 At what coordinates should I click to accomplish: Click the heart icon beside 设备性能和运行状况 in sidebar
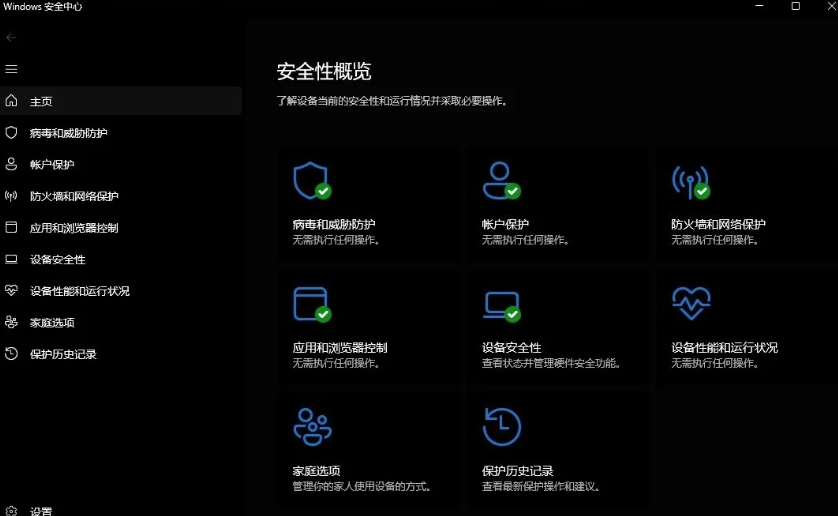click(11, 290)
